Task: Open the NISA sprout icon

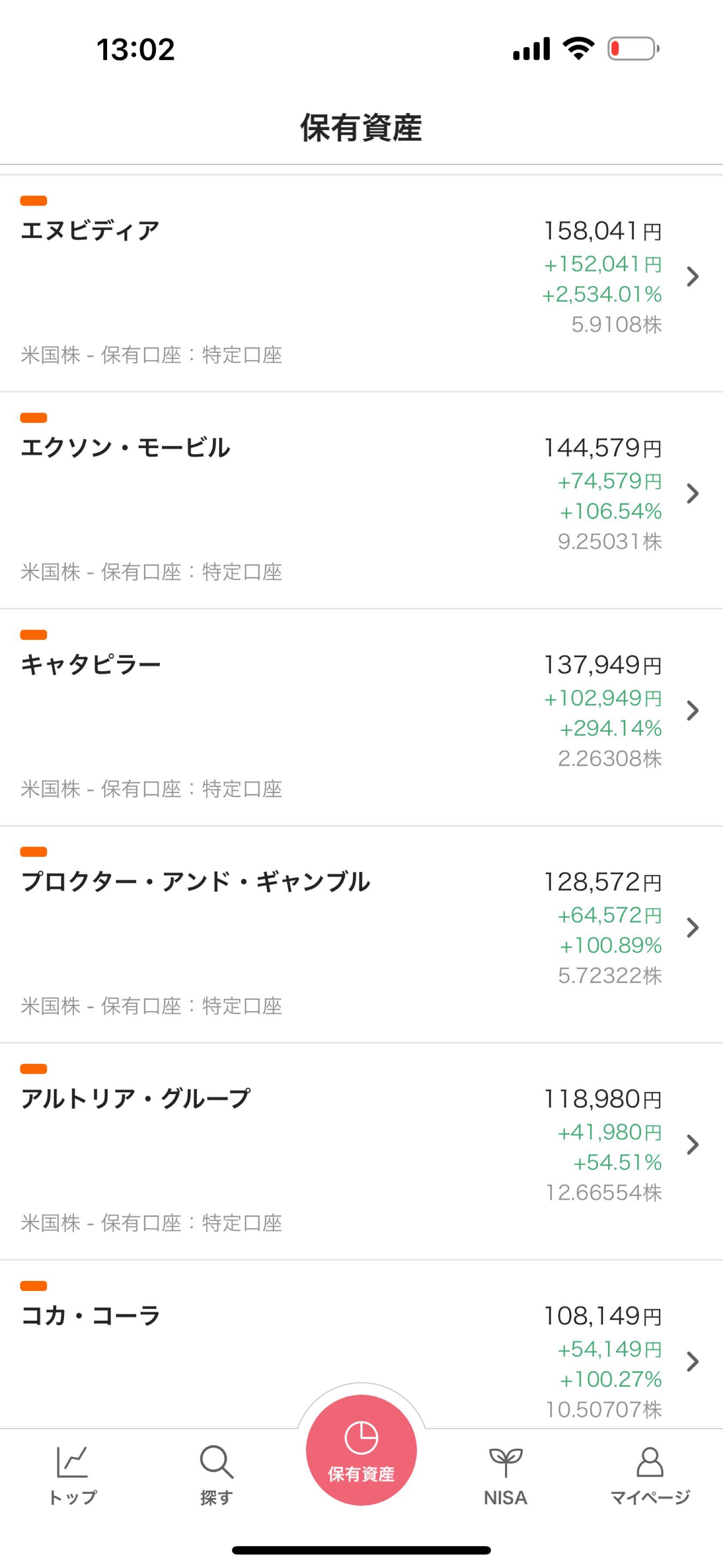Action: coord(505,1463)
